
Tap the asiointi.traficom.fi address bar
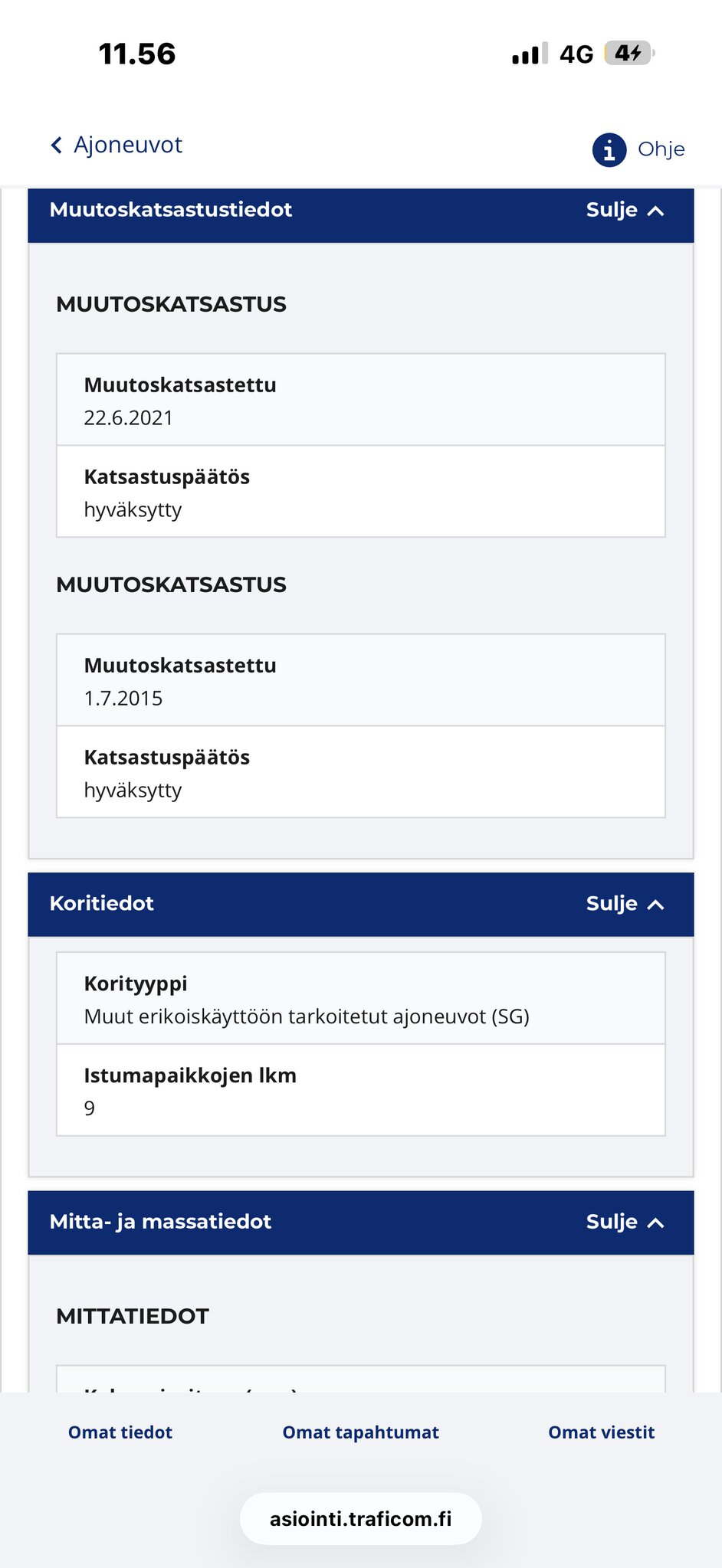(x=360, y=1519)
